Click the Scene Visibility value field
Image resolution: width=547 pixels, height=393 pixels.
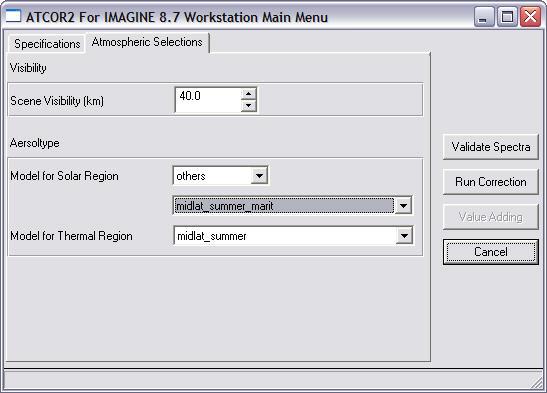[x=208, y=100]
